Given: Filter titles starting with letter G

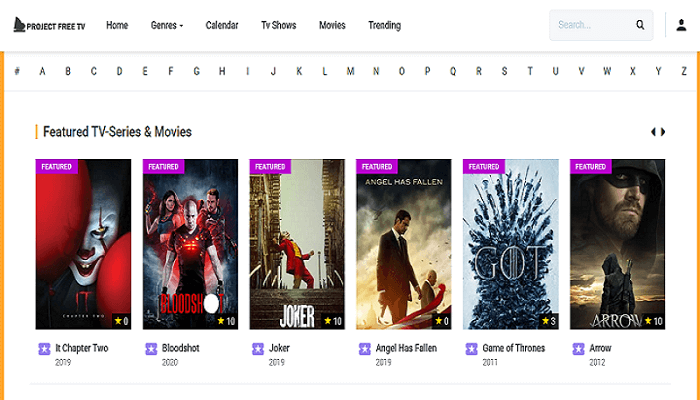Looking at the screenshot, I should point(196,71).
